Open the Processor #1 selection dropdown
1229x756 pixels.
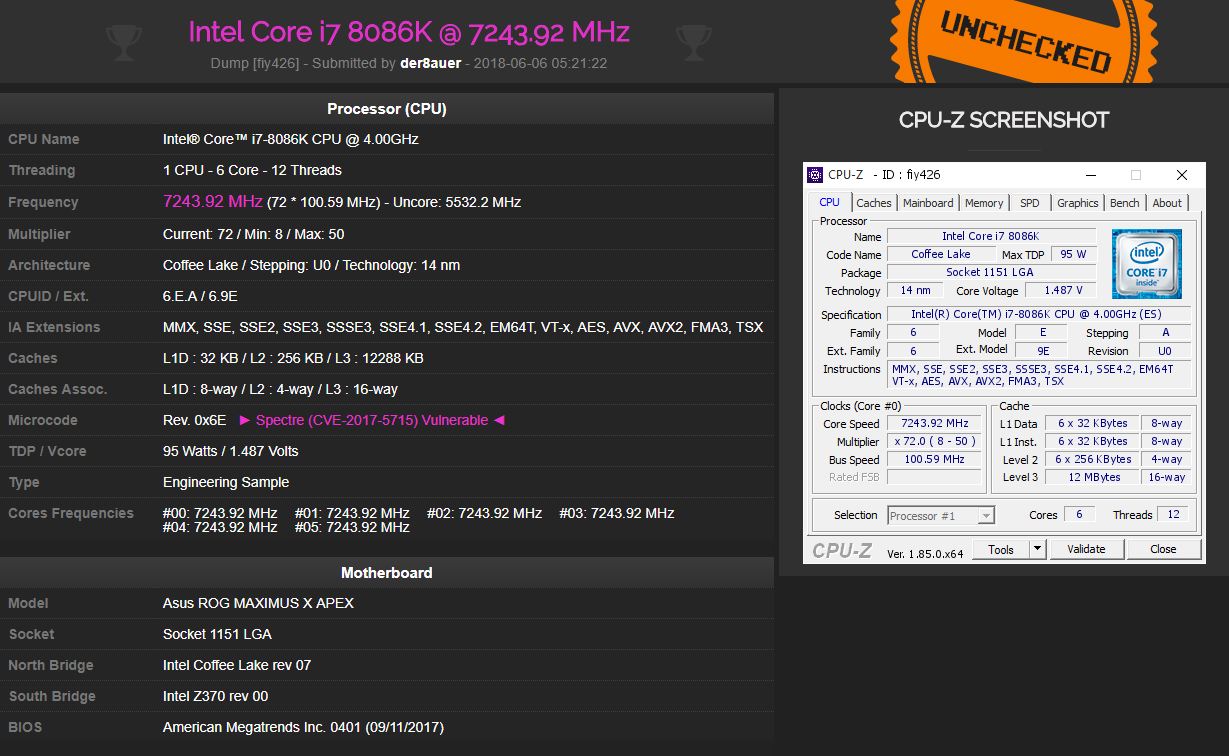pyautogui.click(x=941, y=516)
